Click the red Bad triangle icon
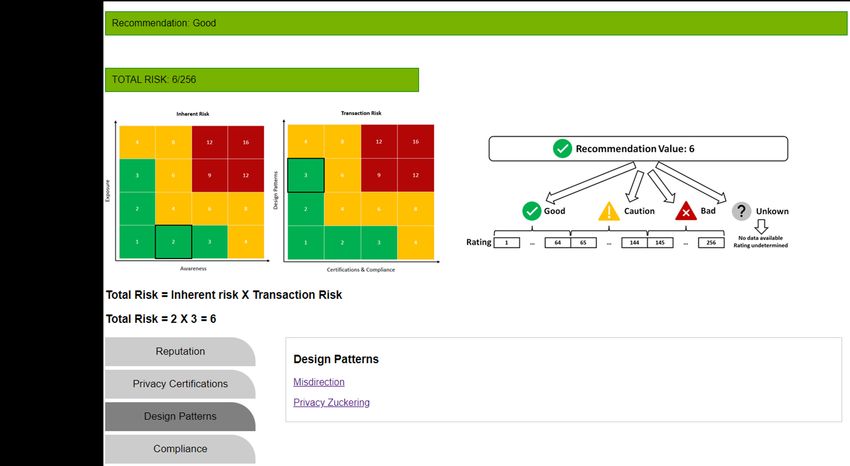The width and height of the screenshot is (850, 466). click(686, 211)
